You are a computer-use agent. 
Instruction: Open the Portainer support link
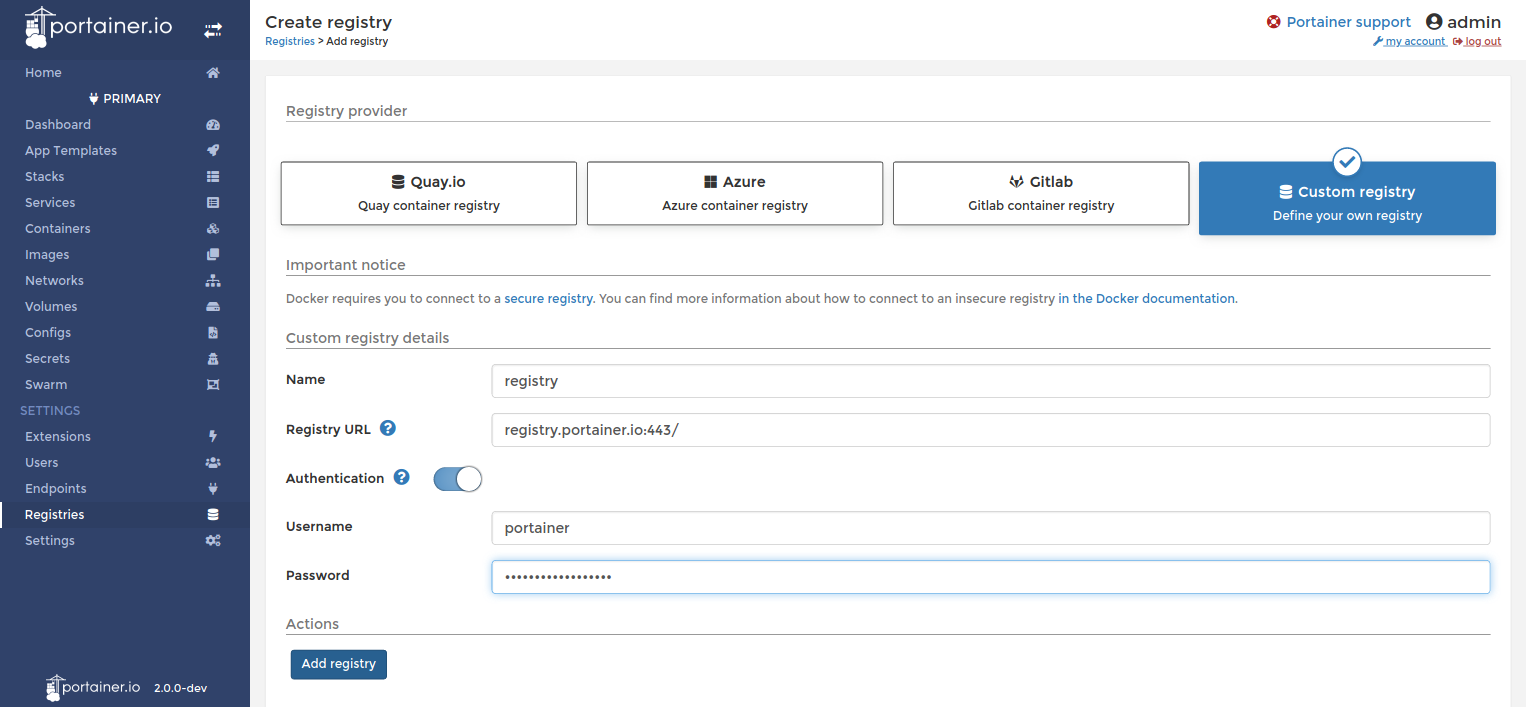click(x=1348, y=22)
